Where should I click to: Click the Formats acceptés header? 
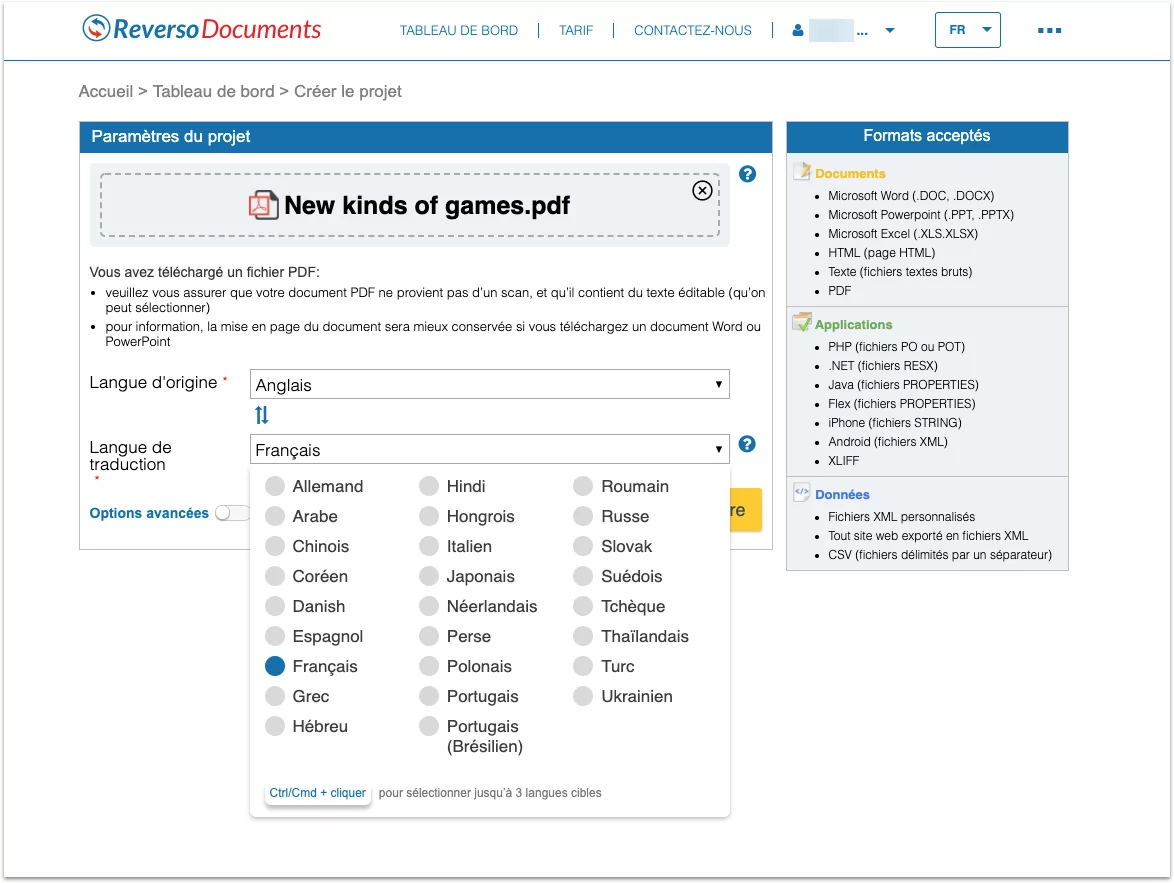tap(927, 136)
